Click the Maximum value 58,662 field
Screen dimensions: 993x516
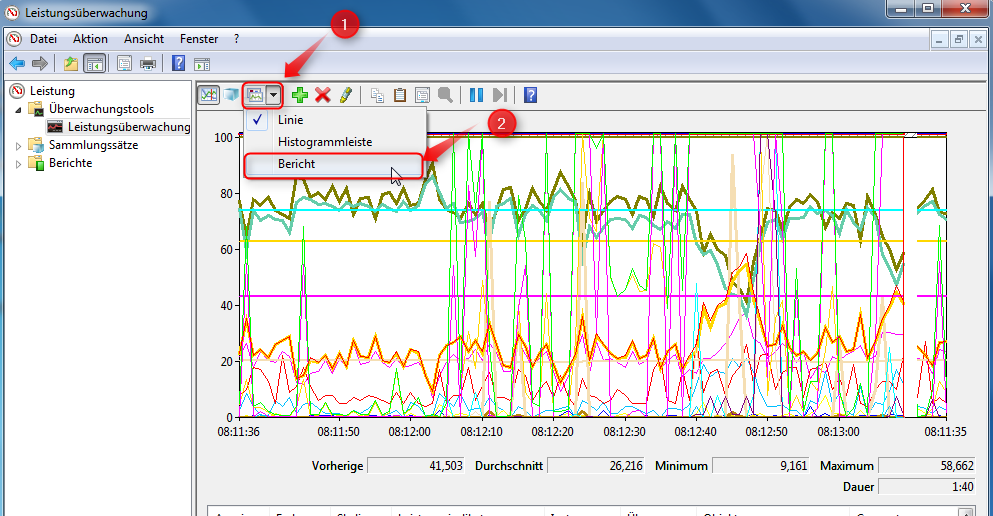927,466
